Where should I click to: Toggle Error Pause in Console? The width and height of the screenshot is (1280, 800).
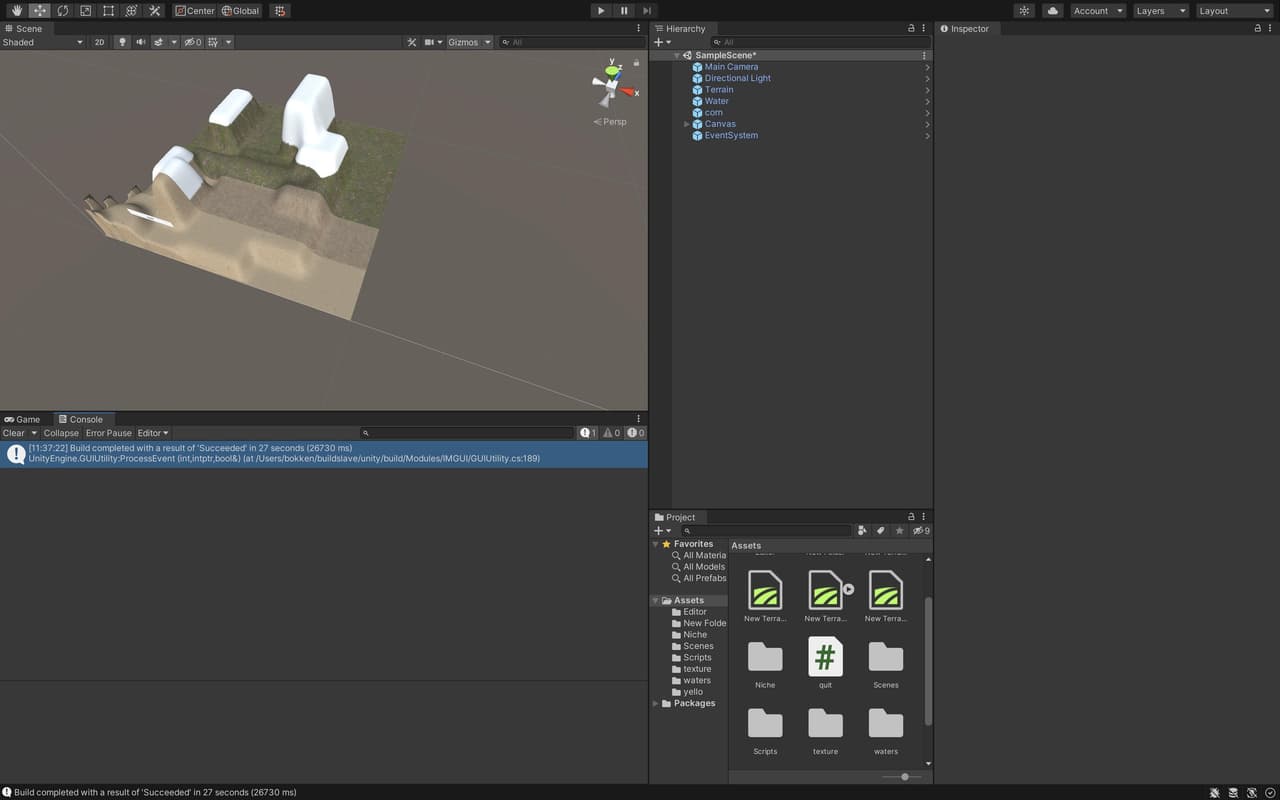[x=108, y=433]
